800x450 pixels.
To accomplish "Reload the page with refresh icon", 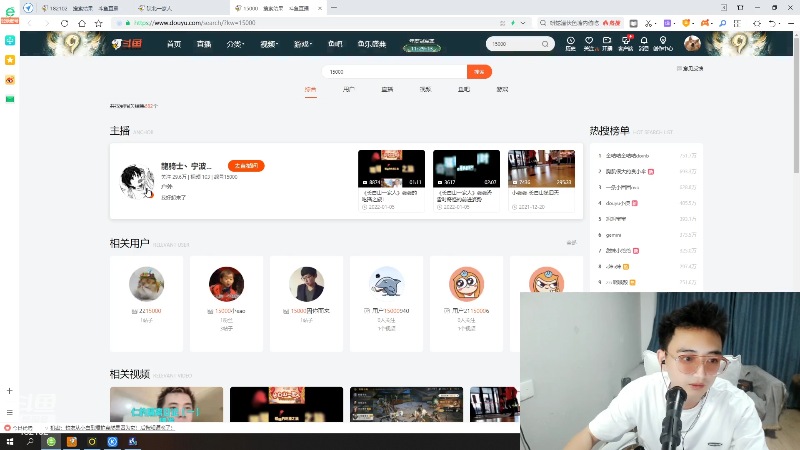I will (64, 23).
